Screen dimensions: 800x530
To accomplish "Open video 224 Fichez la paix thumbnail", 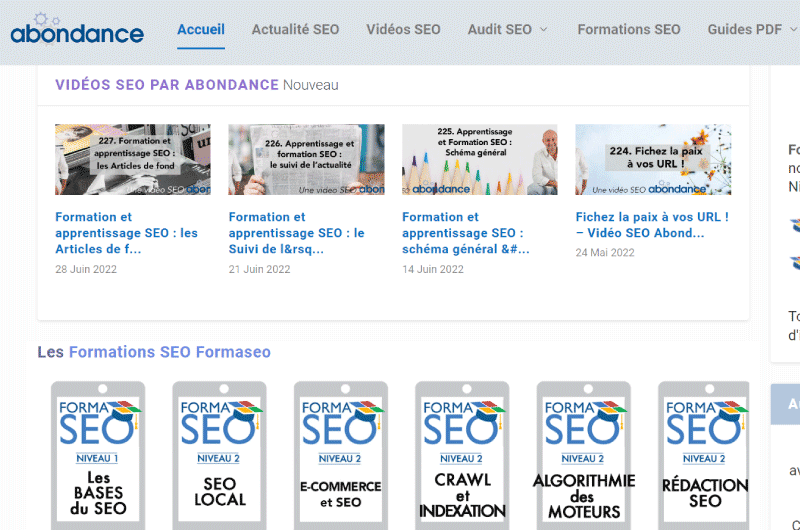I will [653, 159].
